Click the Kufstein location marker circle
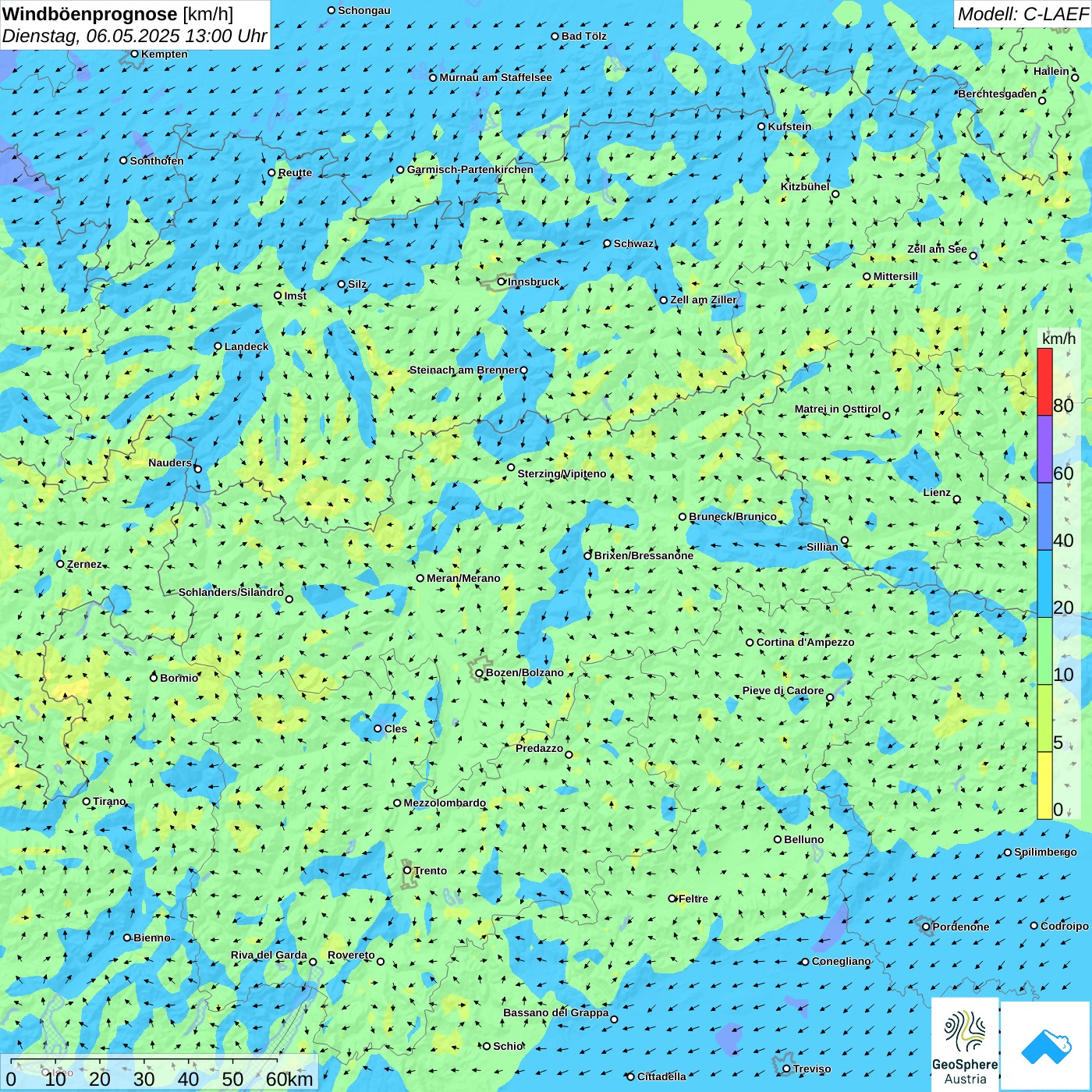The image size is (1092, 1092). [x=762, y=126]
